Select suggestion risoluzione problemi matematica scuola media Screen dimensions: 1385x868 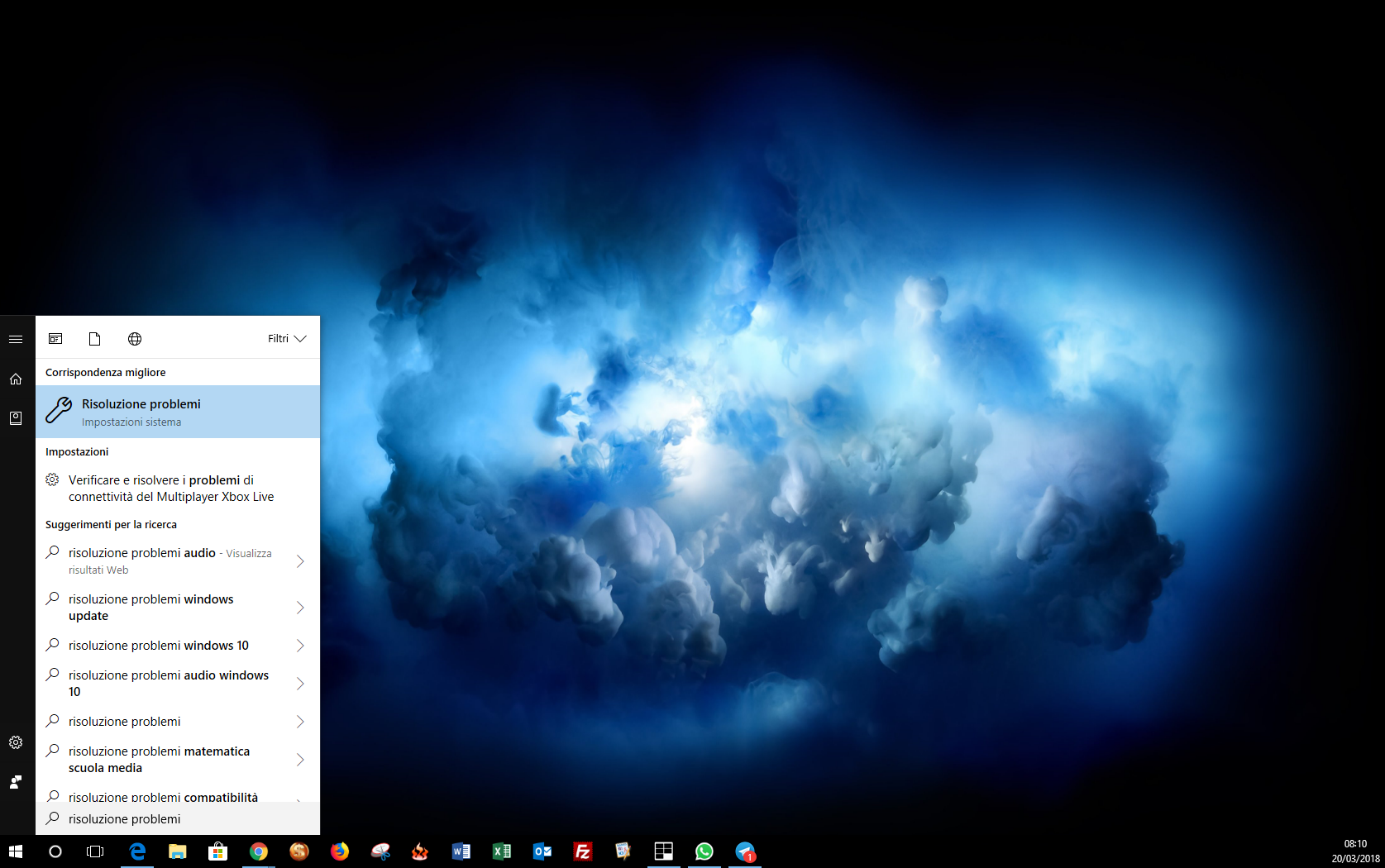[159, 760]
